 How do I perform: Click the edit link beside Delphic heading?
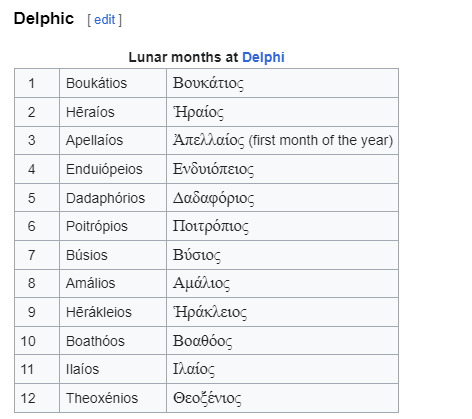tap(104, 20)
